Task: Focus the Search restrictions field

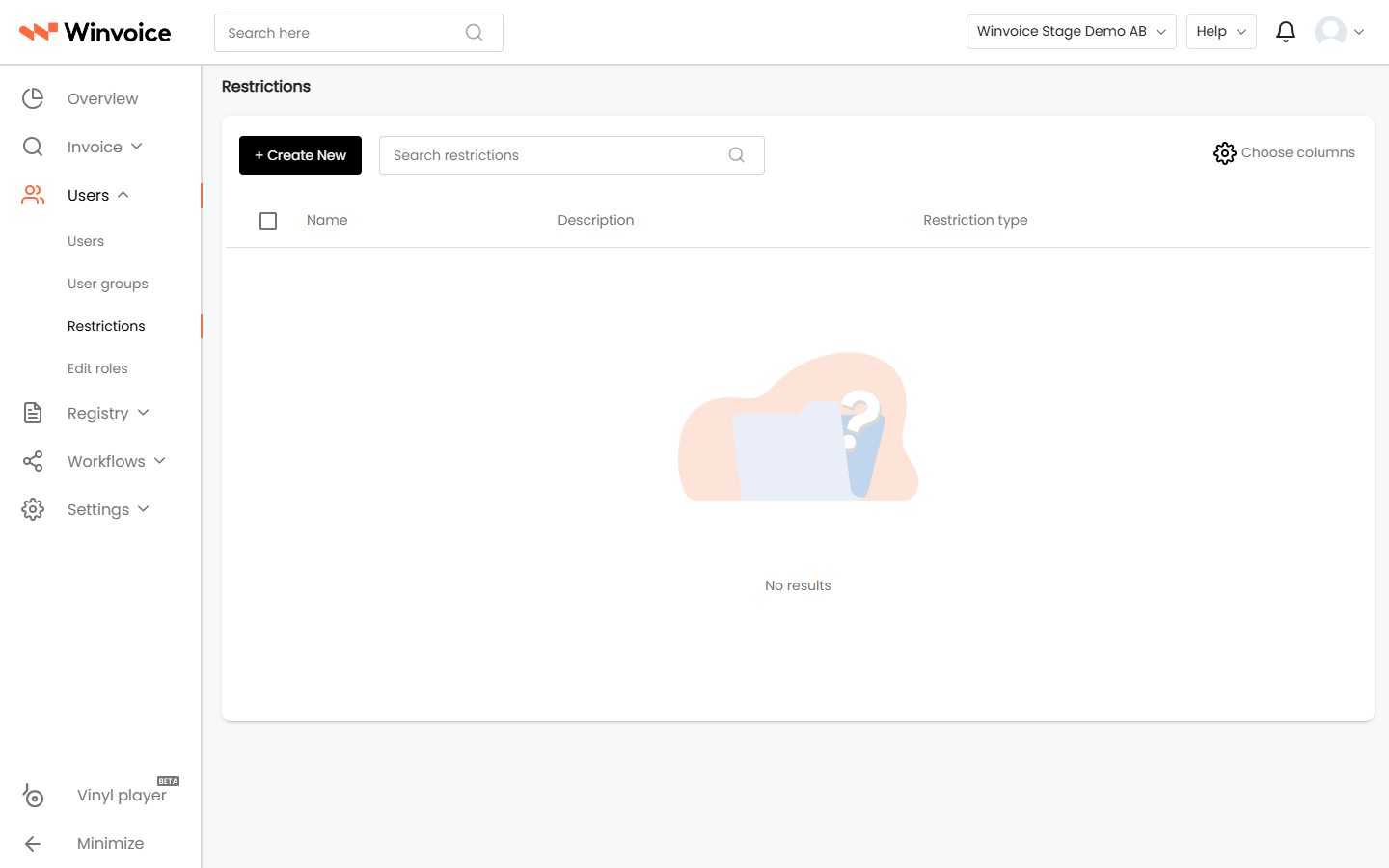Action: (x=571, y=155)
